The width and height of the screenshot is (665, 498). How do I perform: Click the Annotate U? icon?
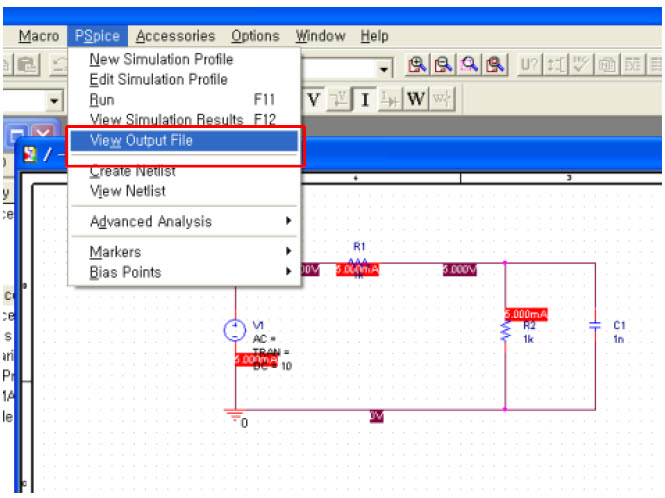coord(529,65)
